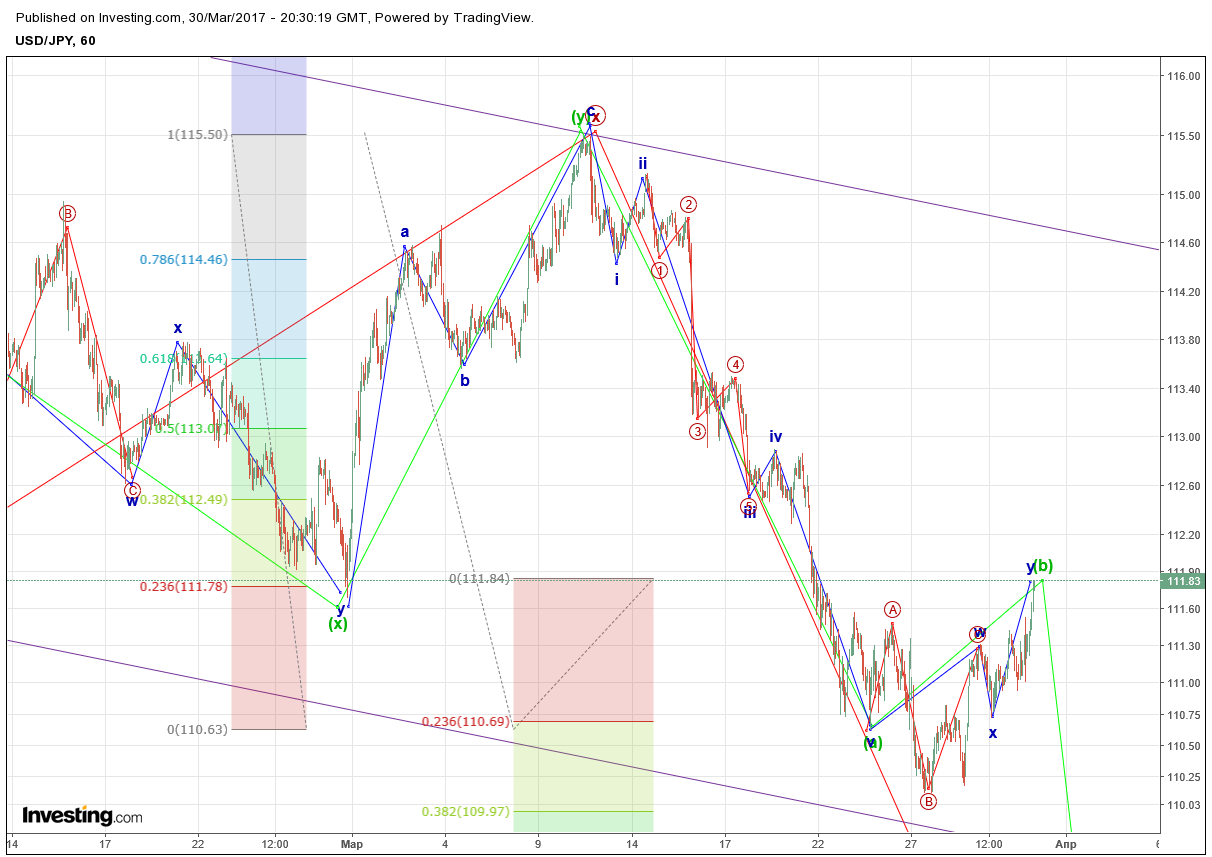The height and width of the screenshot is (857, 1212).
Task: Click the red circled 1 wave label
Action: point(659,270)
